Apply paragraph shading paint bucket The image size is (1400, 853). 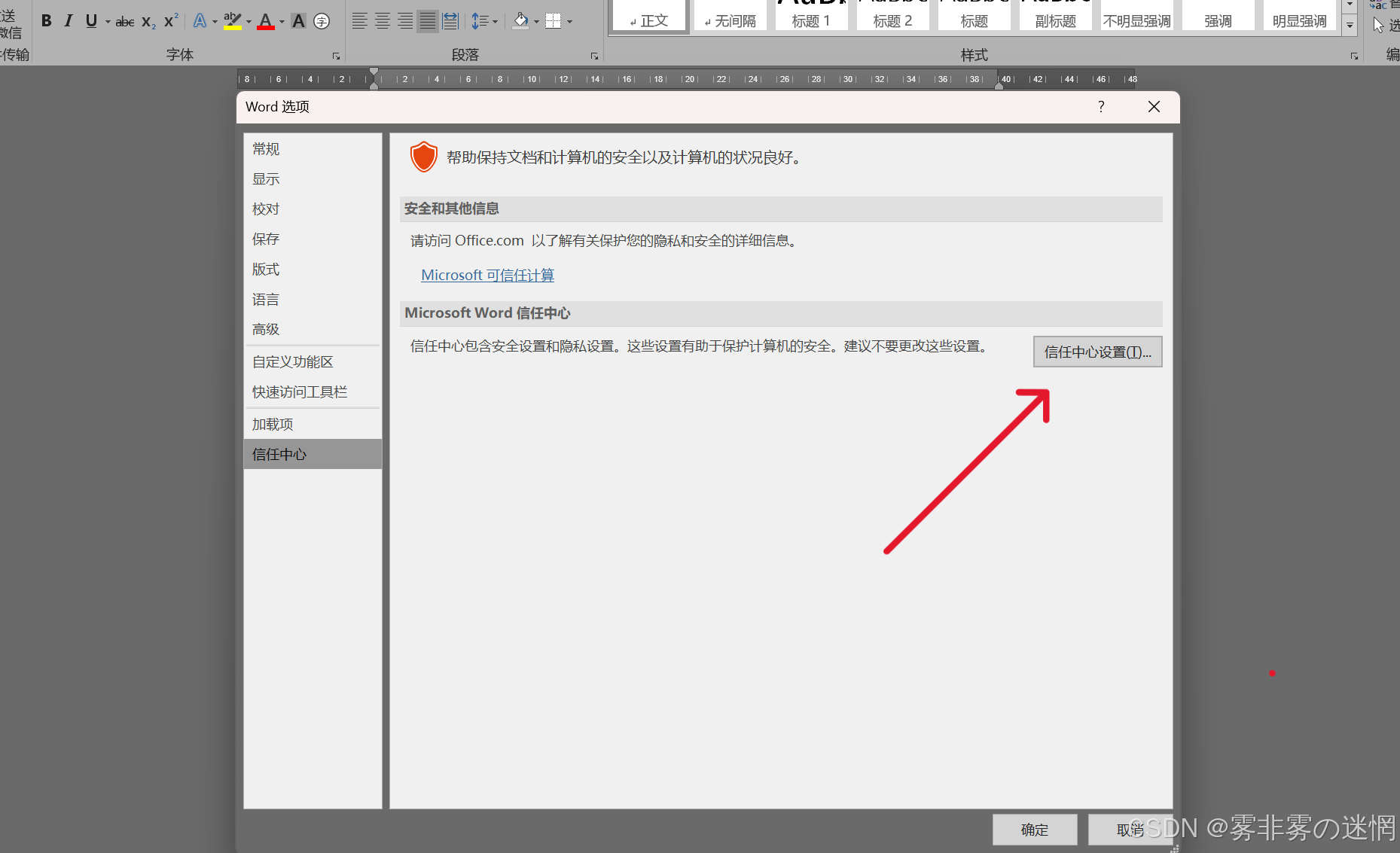[520, 21]
